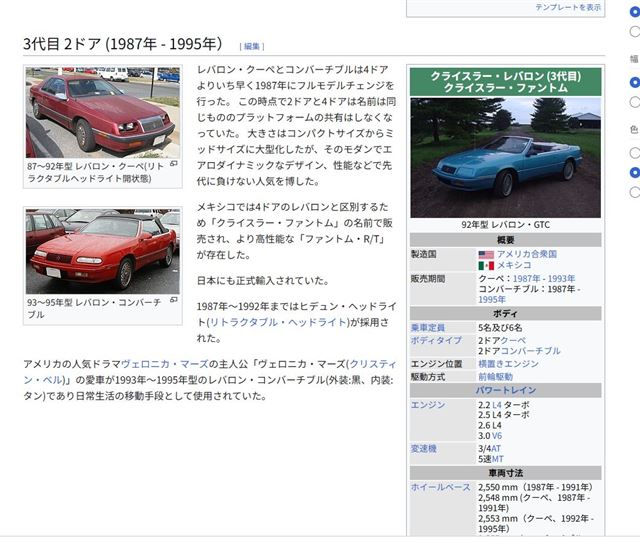
Task: Click the 製造国 row label
Action: [423, 254]
